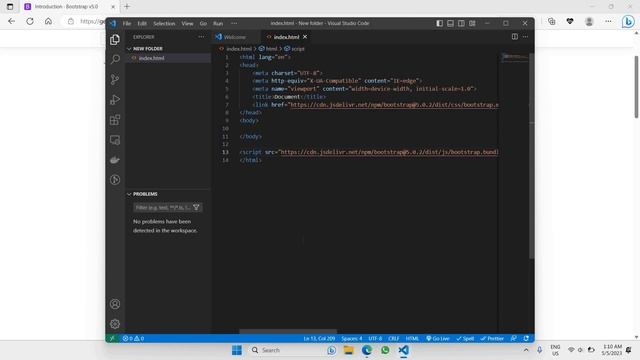Open the View menu
The image size is (640, 360).
187,23
